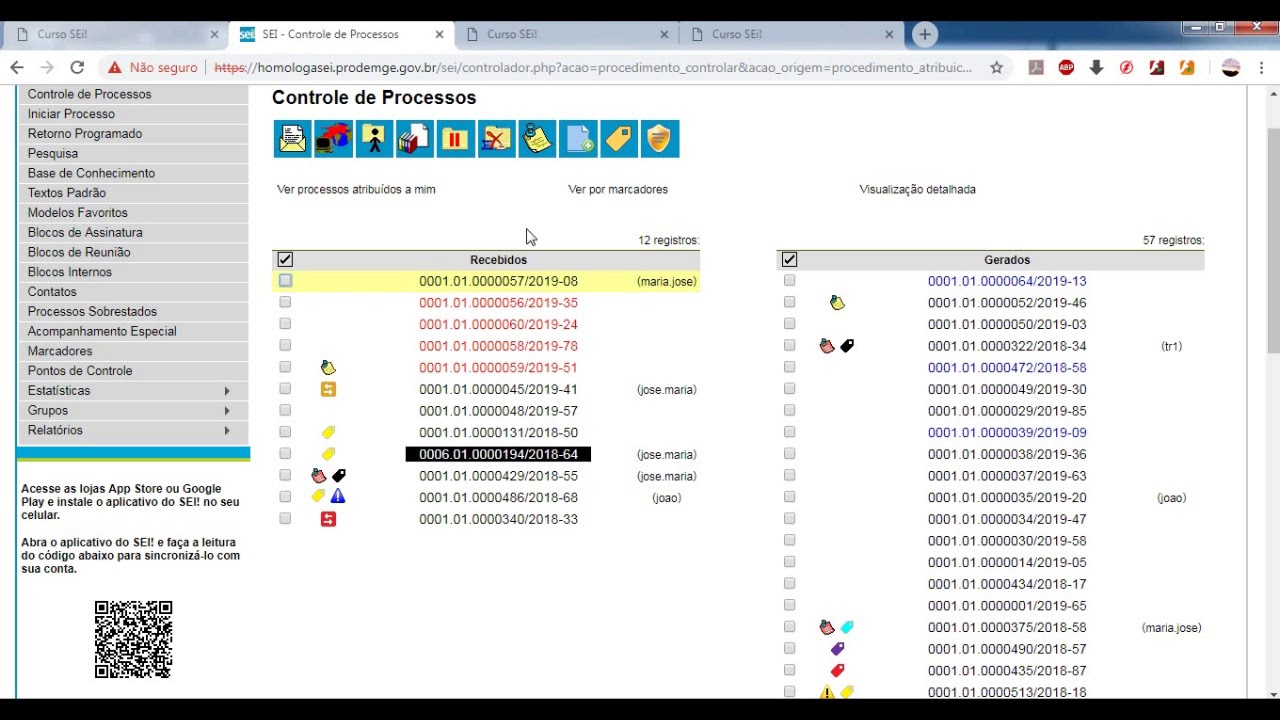Viewport: 1280px width, 720px height.
Task: Open the Blocos de Assinatura menu item
Action: pos(85,232)
